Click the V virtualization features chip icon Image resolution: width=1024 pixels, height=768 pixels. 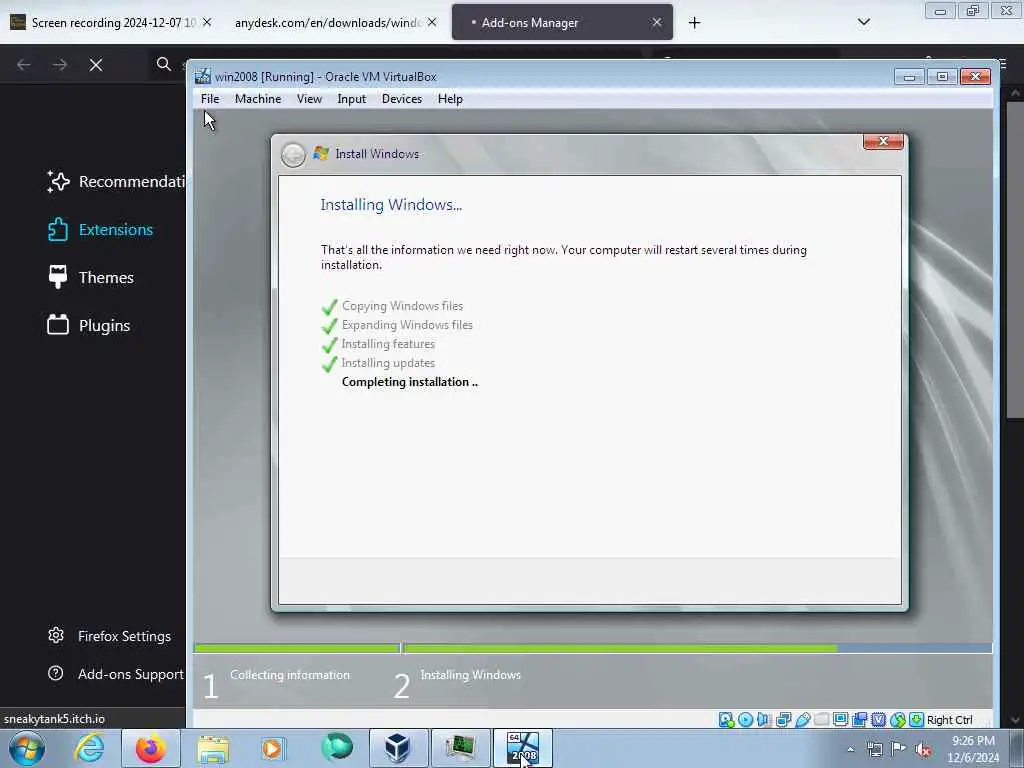878,720
